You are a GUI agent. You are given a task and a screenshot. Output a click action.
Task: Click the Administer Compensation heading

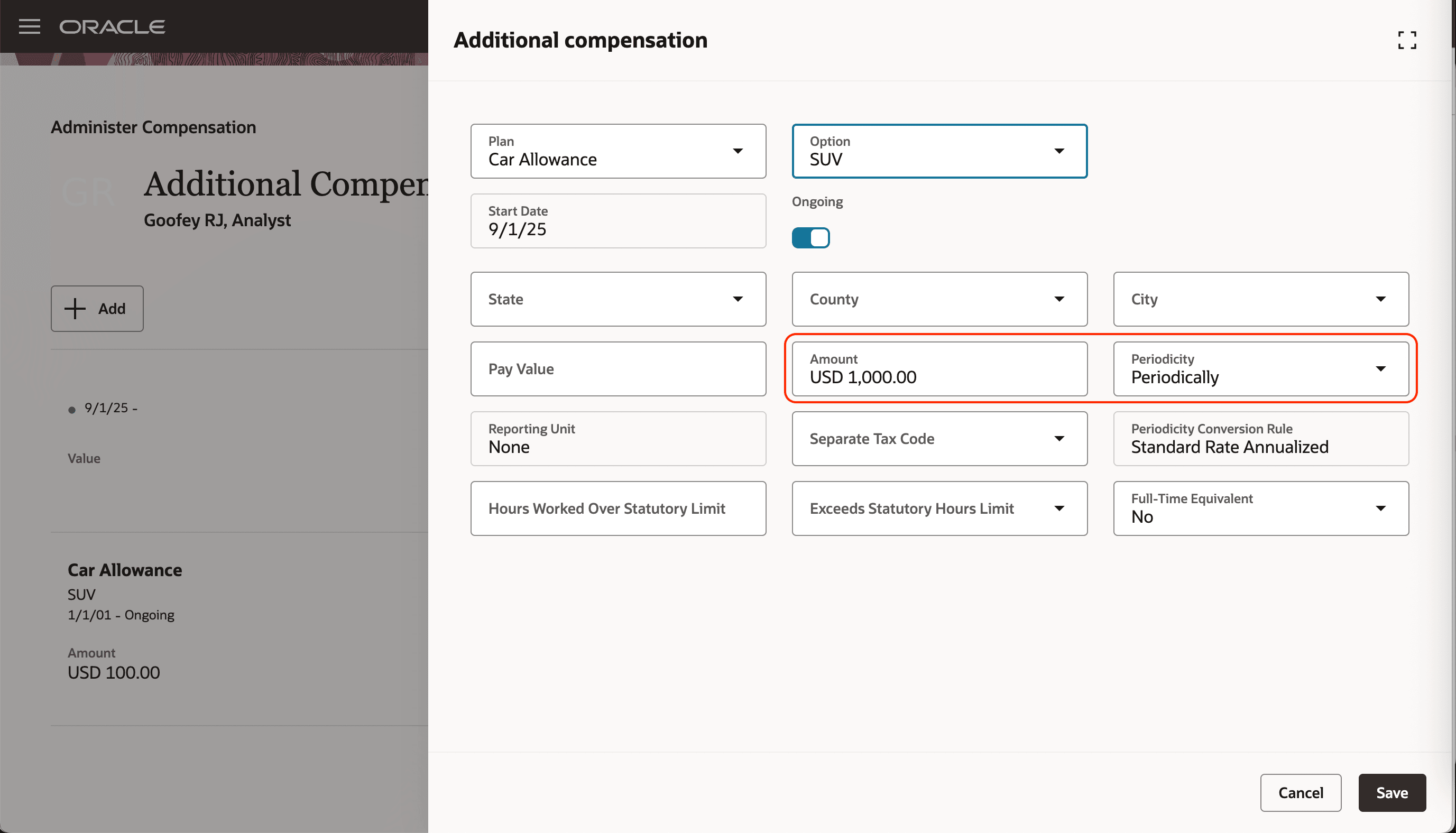click(153, 126)
